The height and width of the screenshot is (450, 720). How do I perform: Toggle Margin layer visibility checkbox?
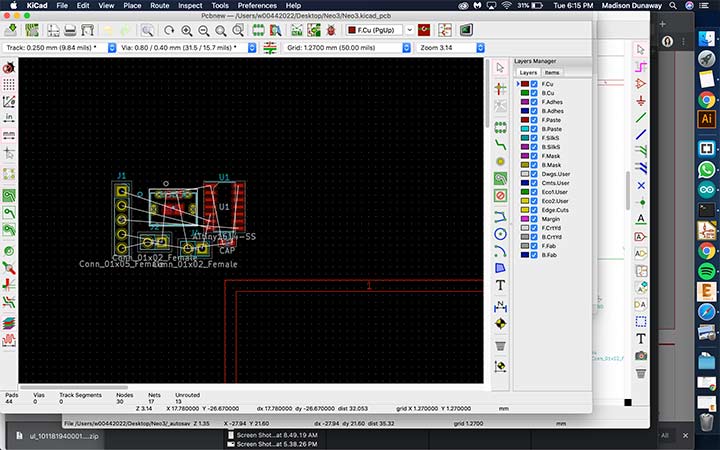pos(534,219)
